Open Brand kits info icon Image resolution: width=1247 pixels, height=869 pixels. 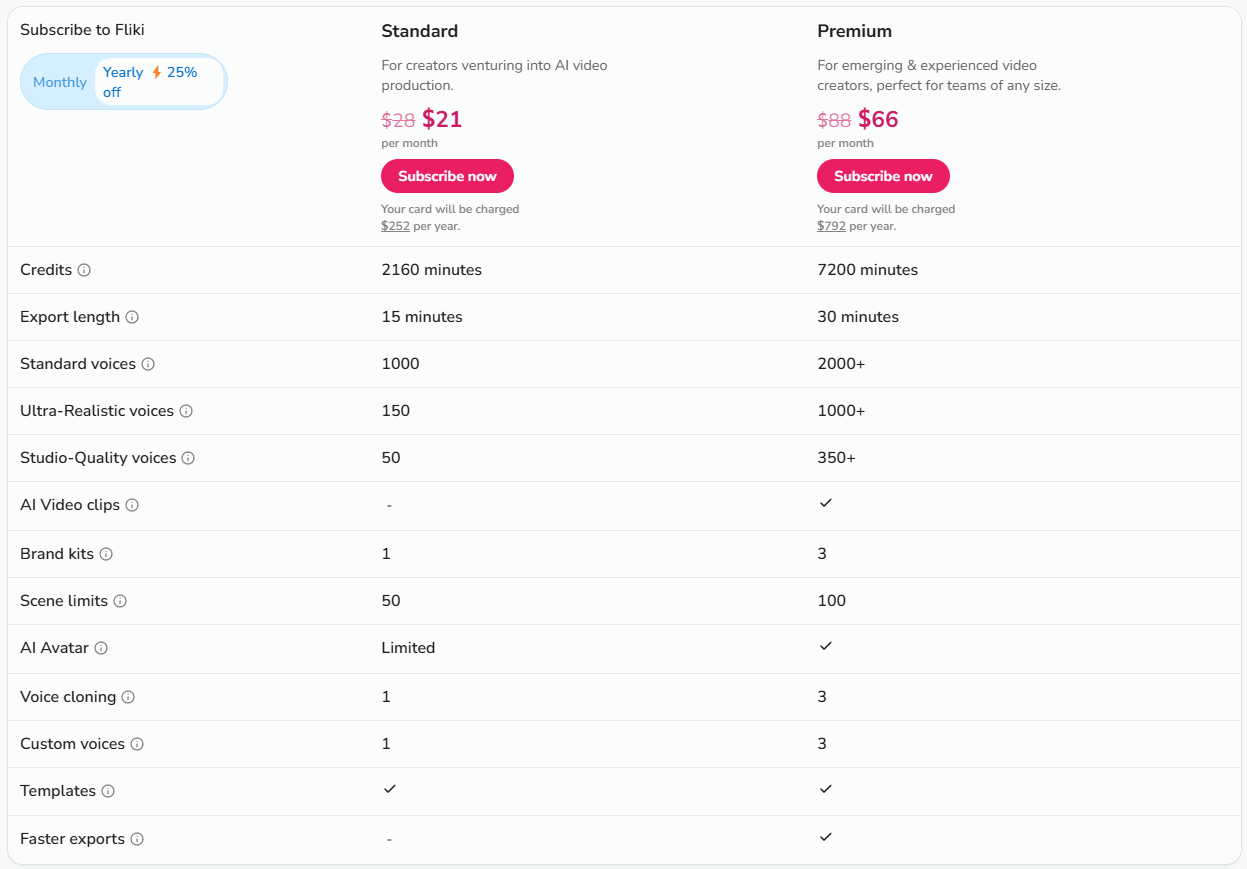pos(106,554)
